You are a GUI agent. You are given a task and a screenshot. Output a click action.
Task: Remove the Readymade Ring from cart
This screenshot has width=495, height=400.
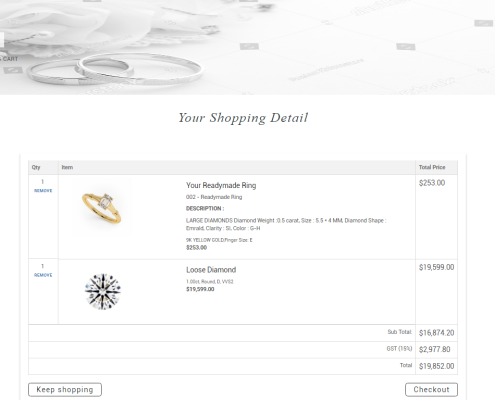(x=43, y=191)
